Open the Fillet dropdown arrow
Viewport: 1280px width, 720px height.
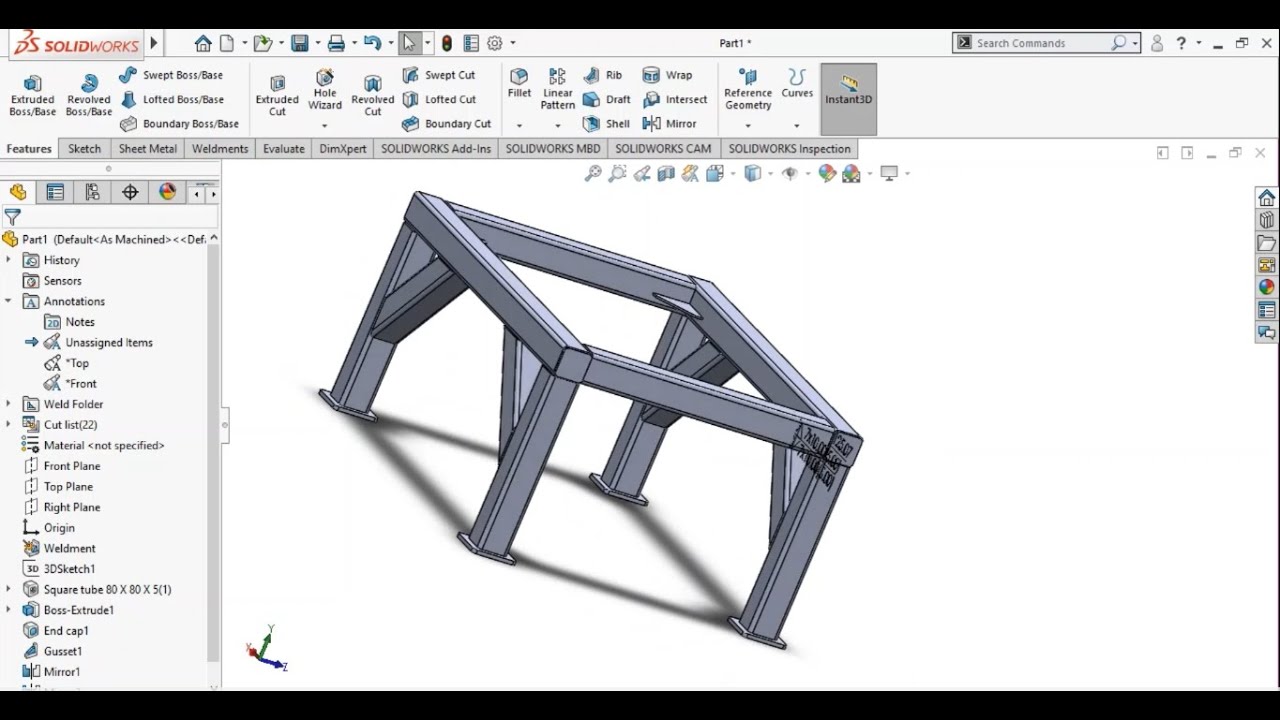(x=519, y=126)
